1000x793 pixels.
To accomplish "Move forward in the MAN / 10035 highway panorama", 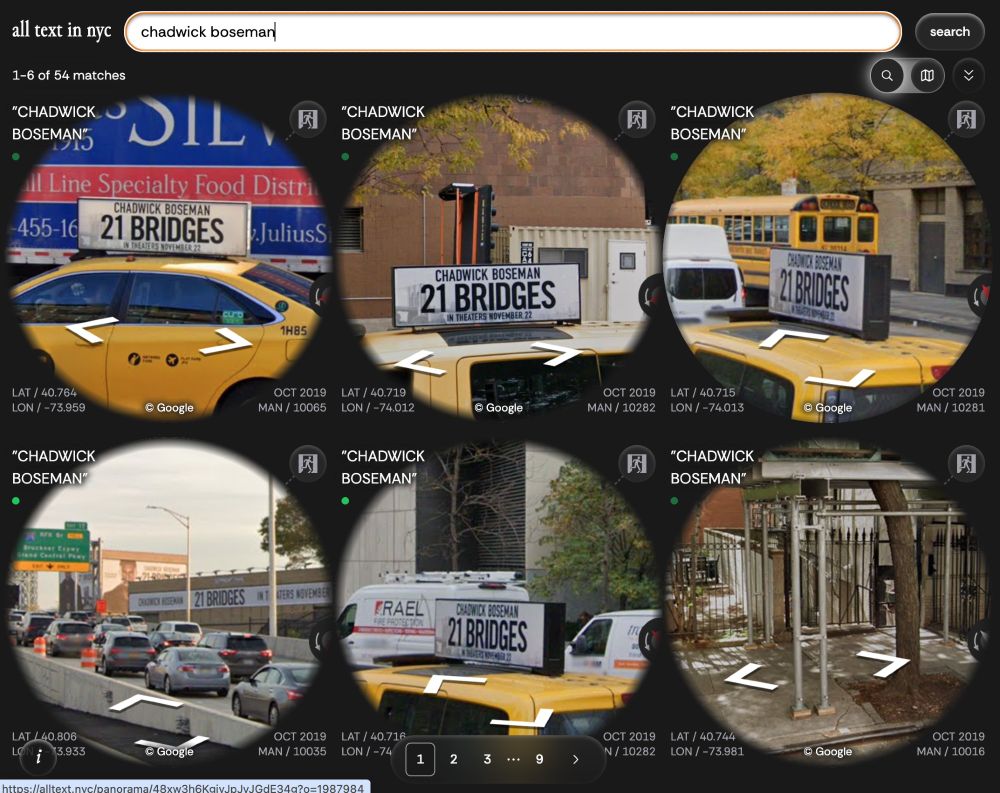I will 146,702.
